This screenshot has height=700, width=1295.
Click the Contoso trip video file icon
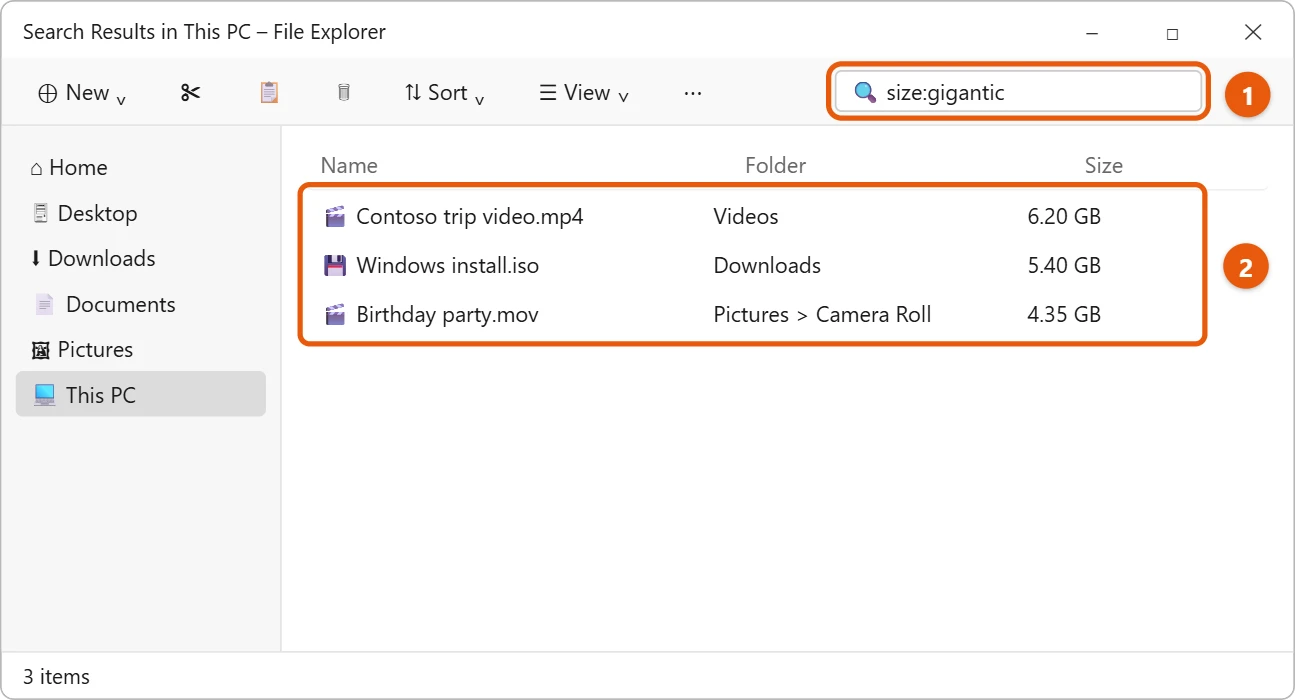coord(335,217)
